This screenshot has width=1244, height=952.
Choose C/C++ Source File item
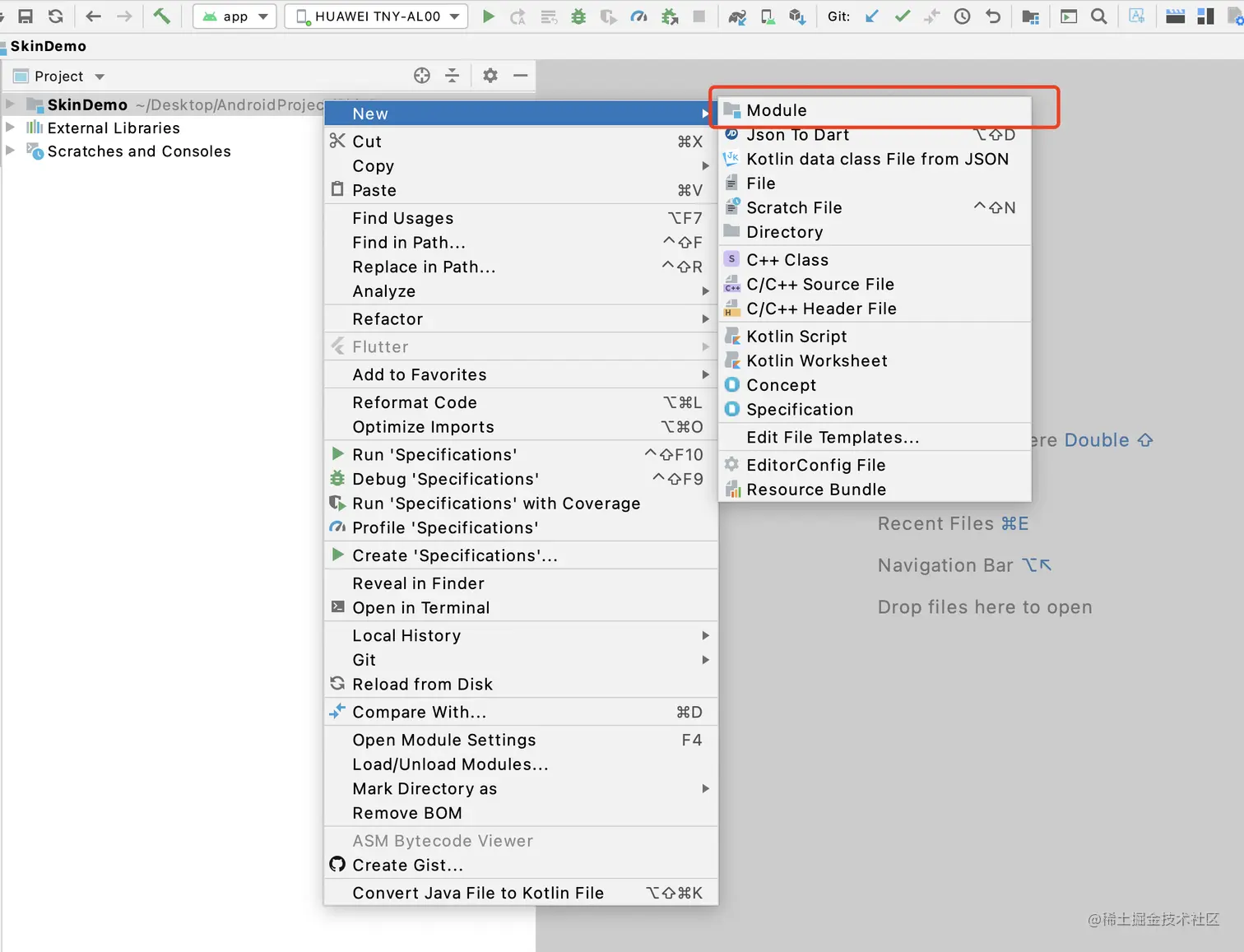click(875, 285)
